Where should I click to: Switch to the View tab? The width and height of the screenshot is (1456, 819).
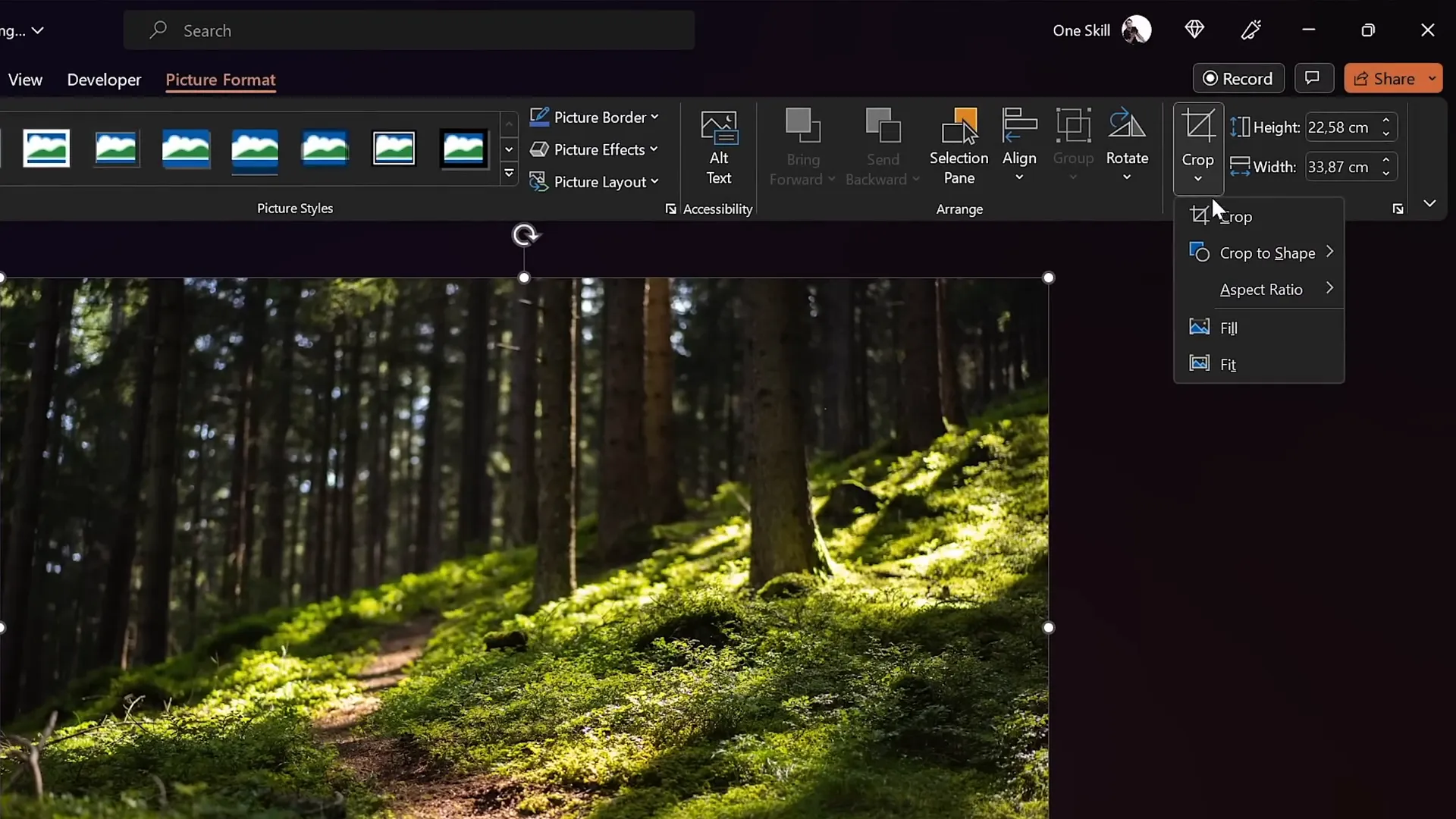(25, 80)
